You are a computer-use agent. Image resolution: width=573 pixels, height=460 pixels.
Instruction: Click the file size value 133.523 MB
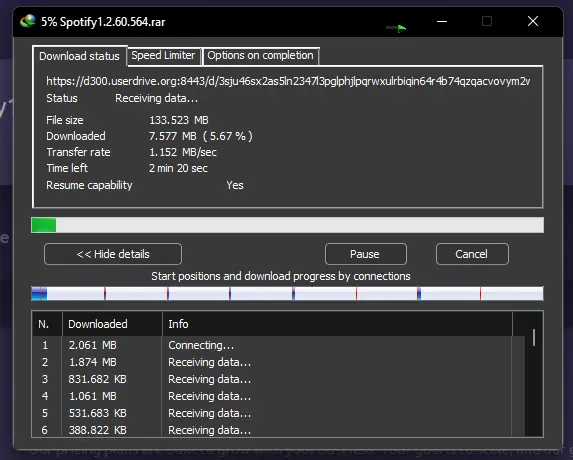(179, 120)
